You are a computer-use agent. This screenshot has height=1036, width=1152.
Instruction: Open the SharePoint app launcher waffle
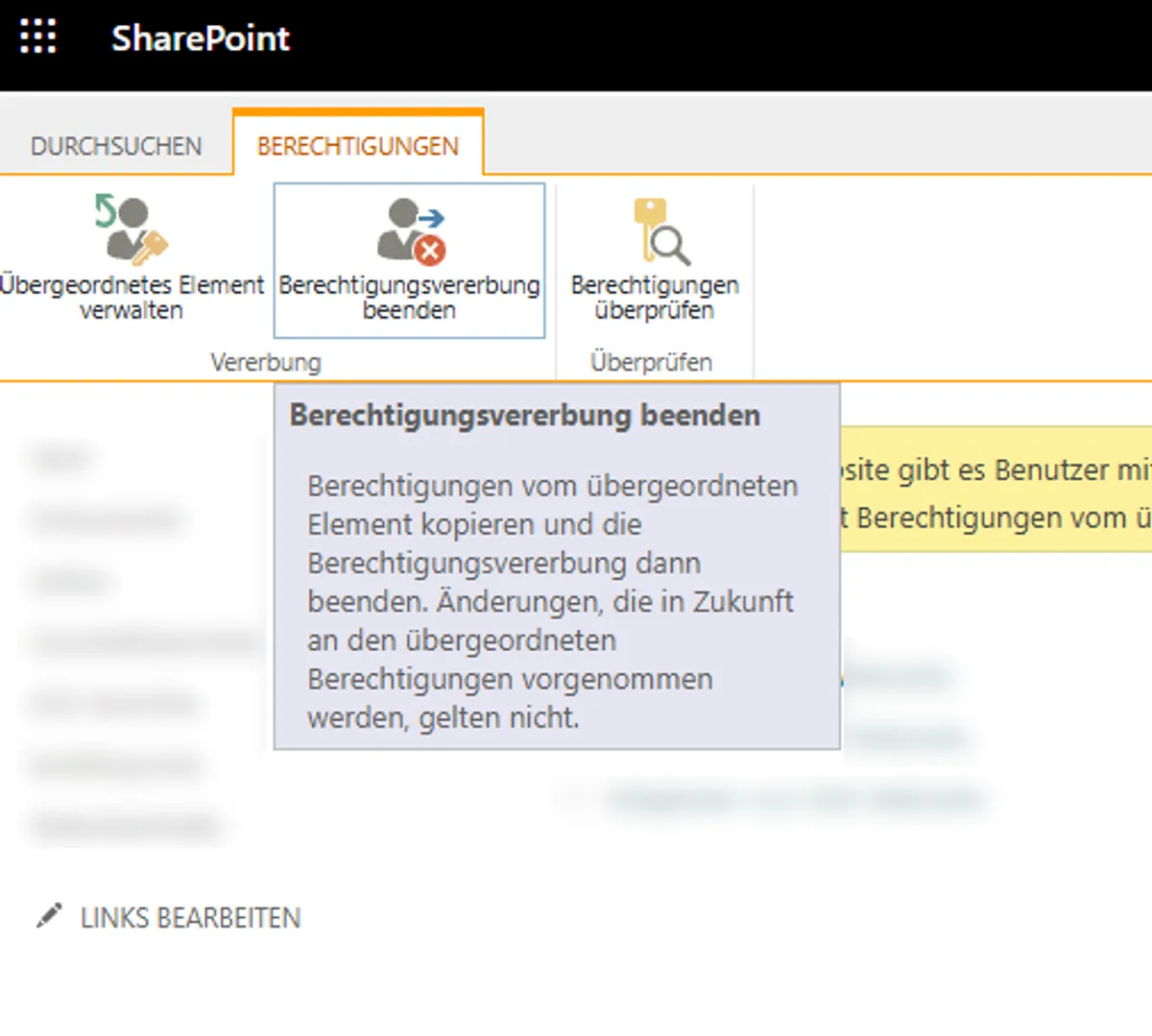[x=38, y=37]
